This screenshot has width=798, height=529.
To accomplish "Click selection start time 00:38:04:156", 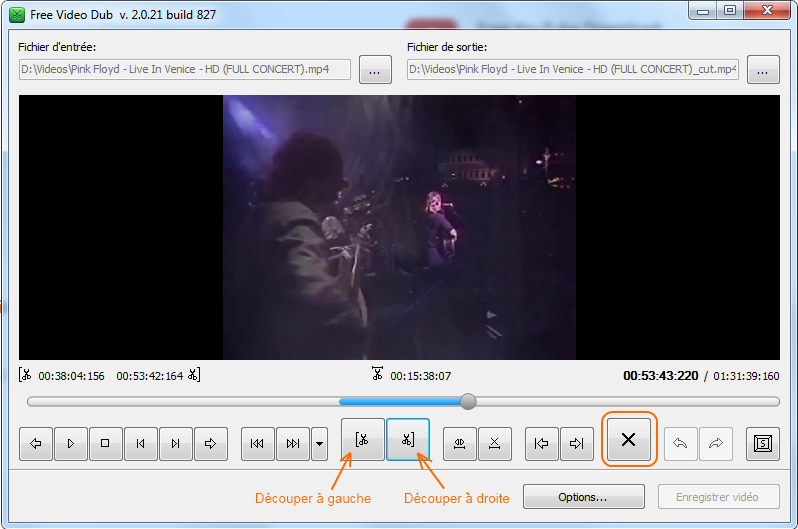I will pos(71,376).
